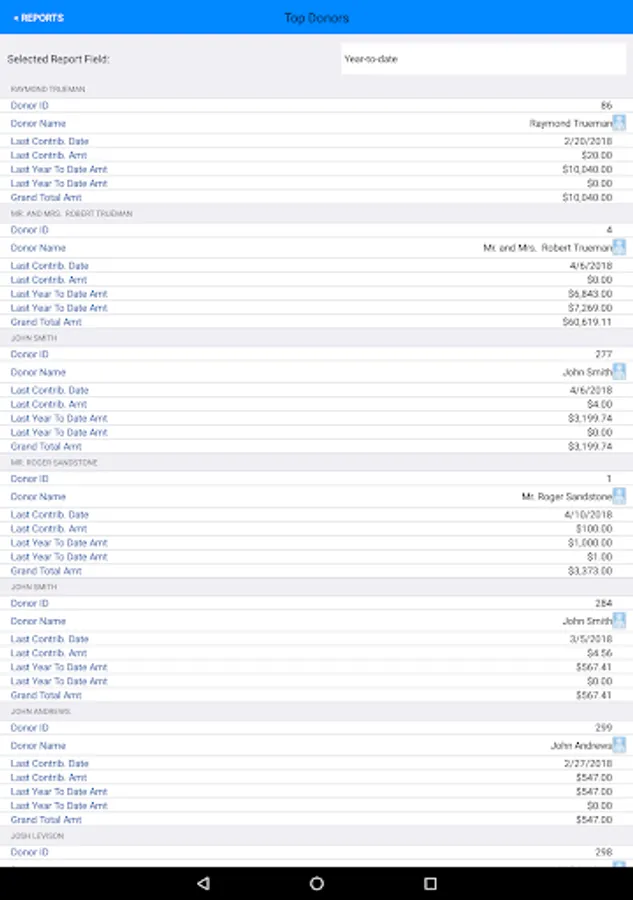Open the Year-to-date report field selector

click(x=483, y=59)
